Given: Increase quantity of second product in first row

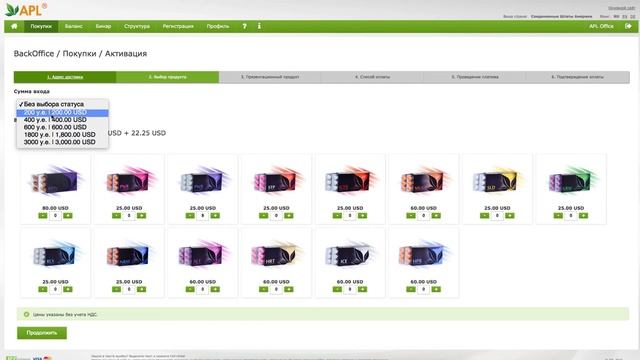Looking at the screenshot, I should tap(141, 216).
